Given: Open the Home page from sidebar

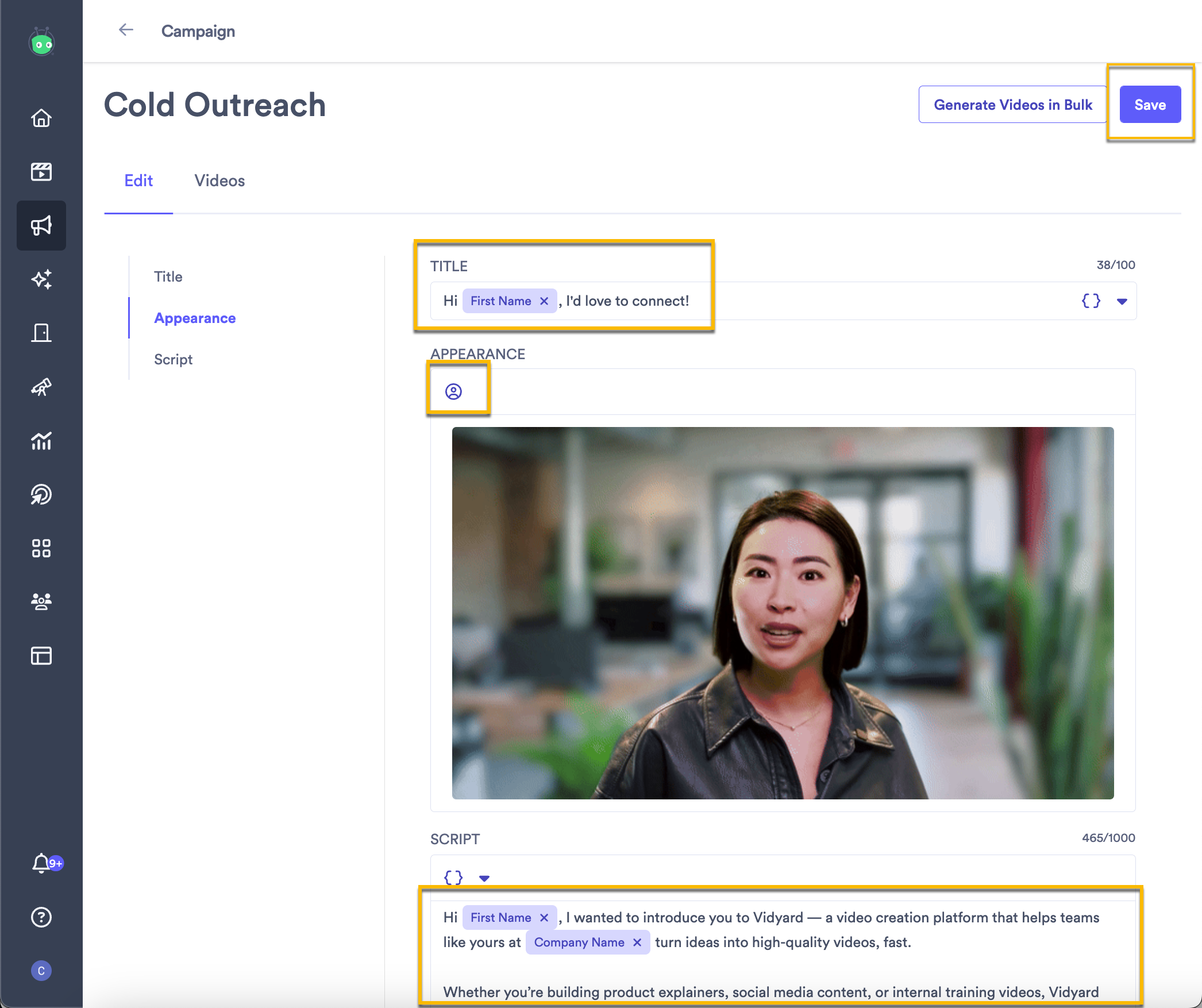Looking at the screenshot, I should click(41, 118).
